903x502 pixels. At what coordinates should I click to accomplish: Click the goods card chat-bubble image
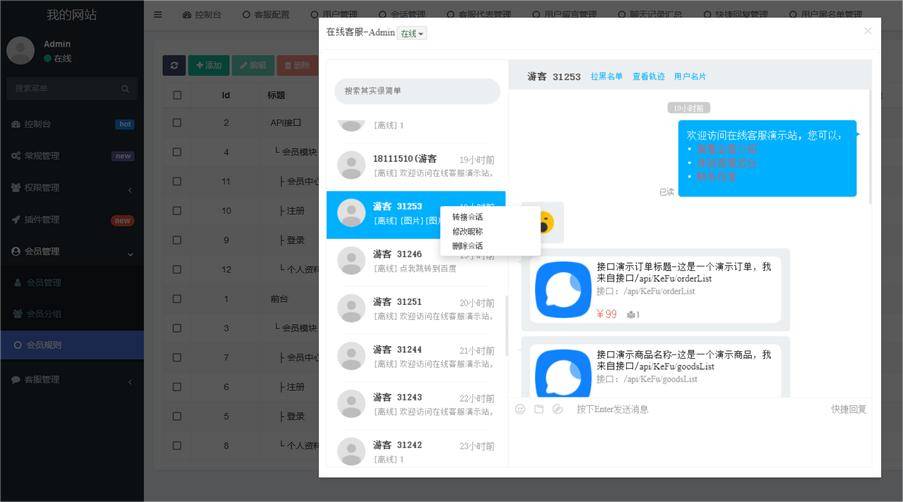(x=563, y=373)
